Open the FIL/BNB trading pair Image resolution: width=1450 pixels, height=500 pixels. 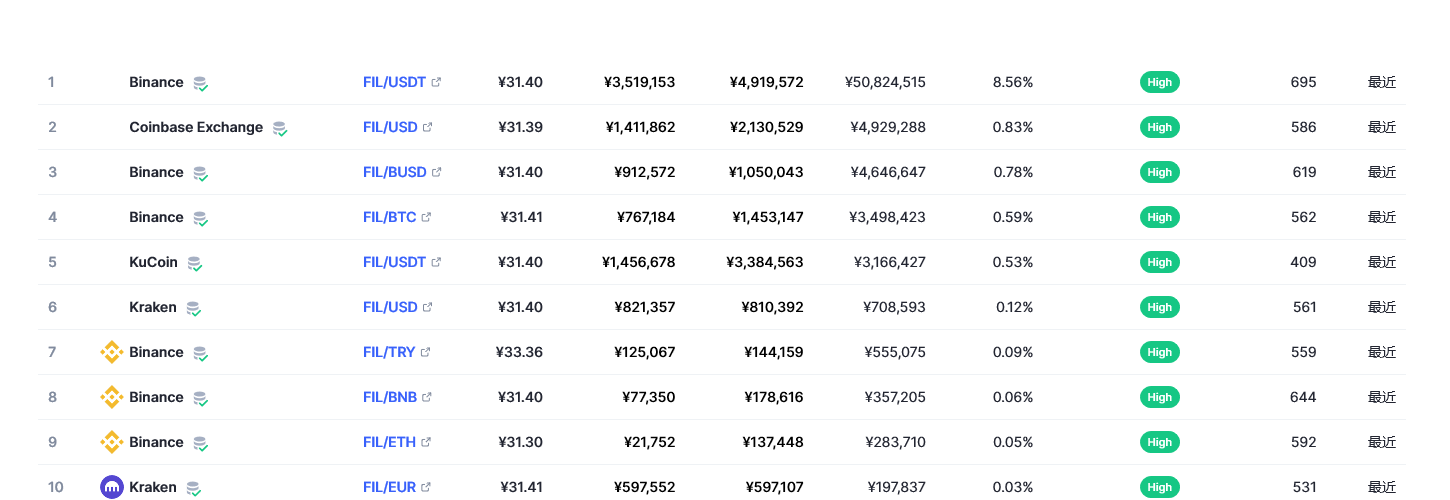[390, 397]
